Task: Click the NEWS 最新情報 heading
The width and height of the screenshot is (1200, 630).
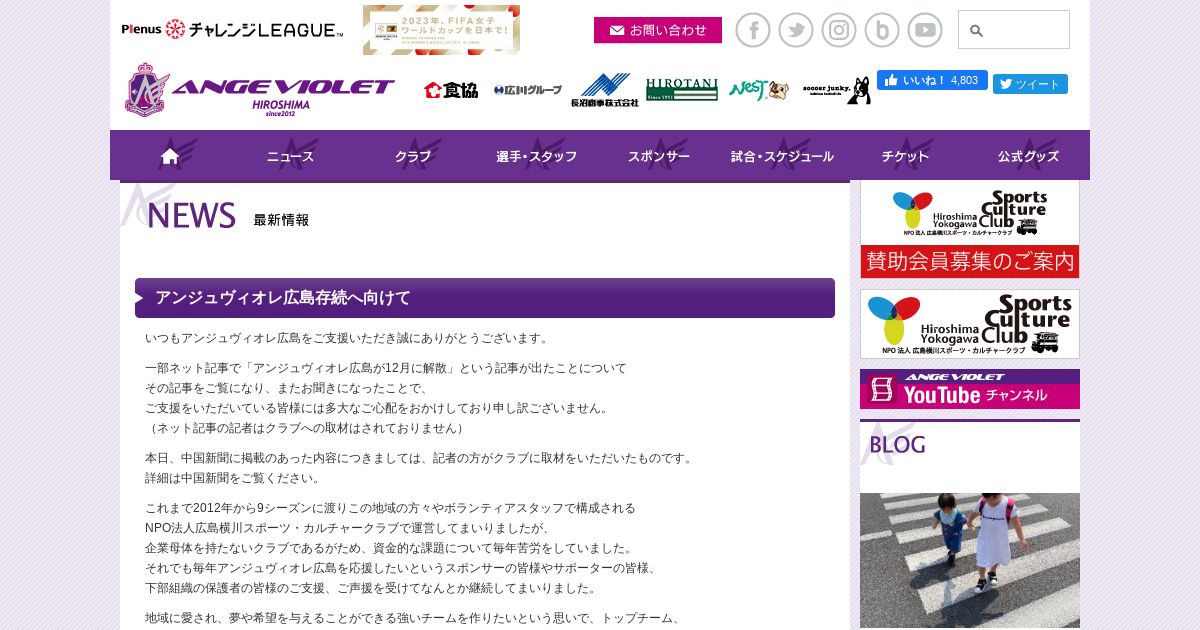Action: point(228,216)
